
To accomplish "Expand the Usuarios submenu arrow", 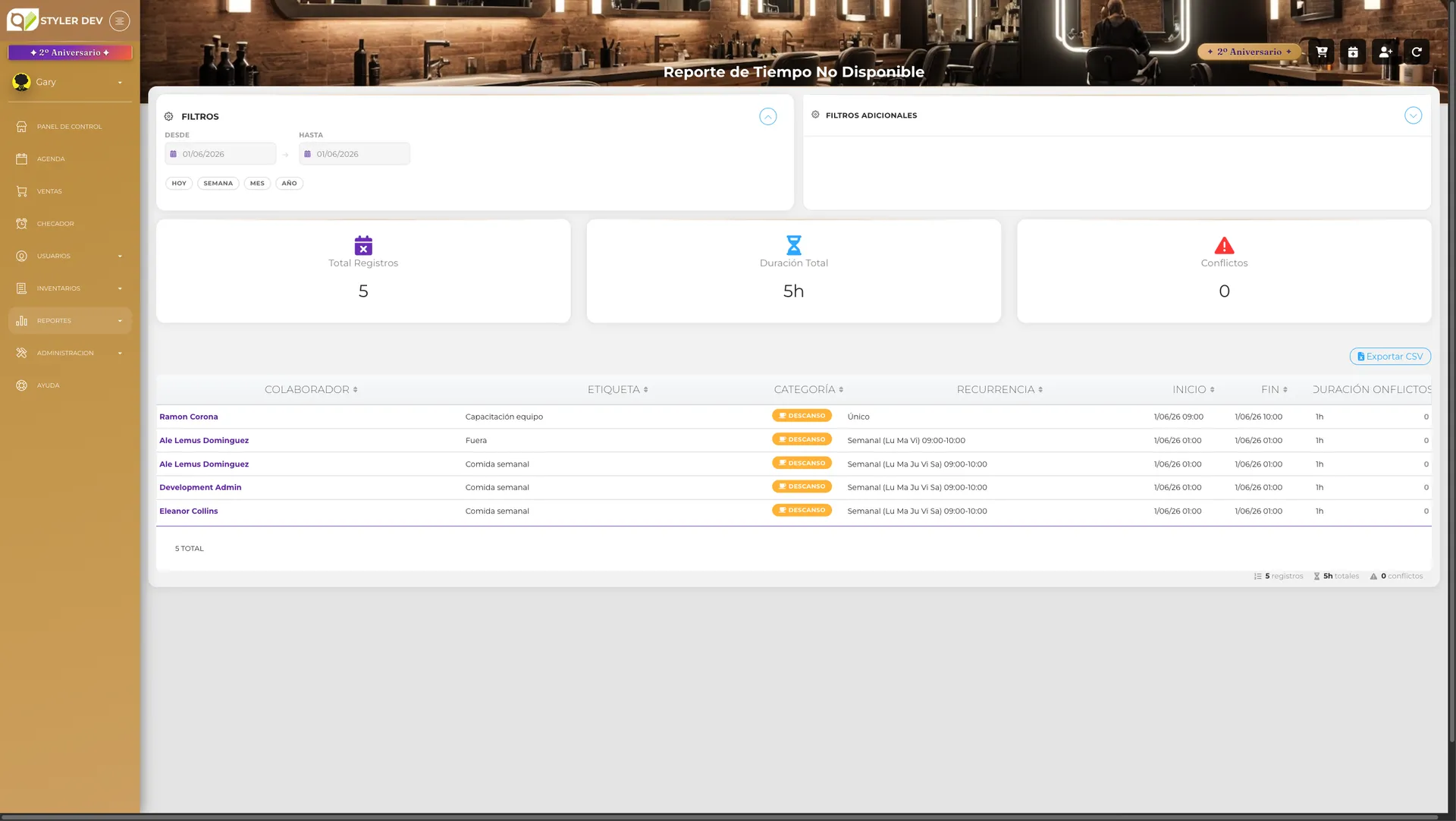I will [x=120, y=256].
